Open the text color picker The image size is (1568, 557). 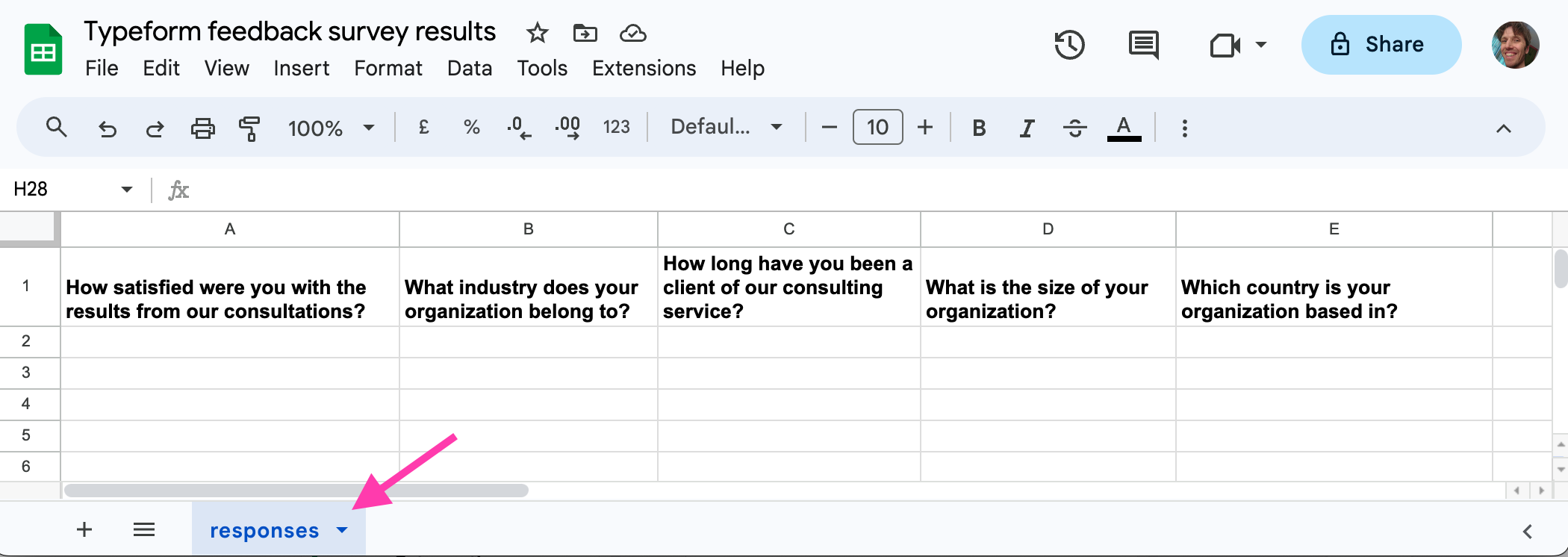(1124, 128)
